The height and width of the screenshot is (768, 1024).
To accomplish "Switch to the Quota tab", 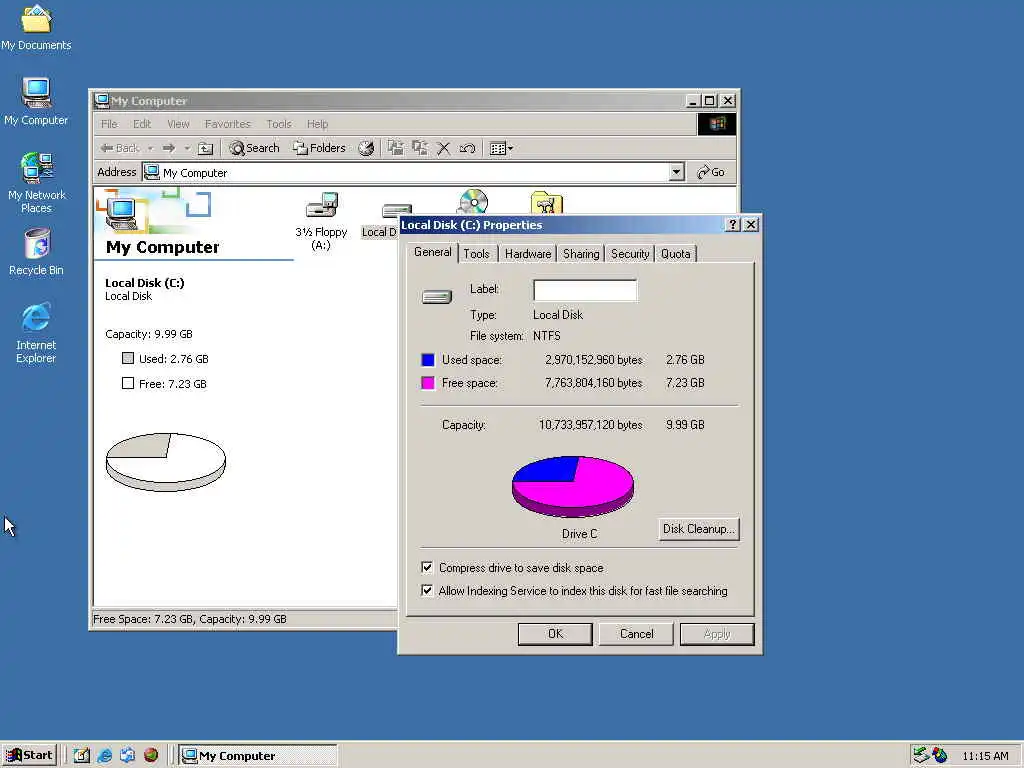I will pyautogui.click(x=675, y=254).
